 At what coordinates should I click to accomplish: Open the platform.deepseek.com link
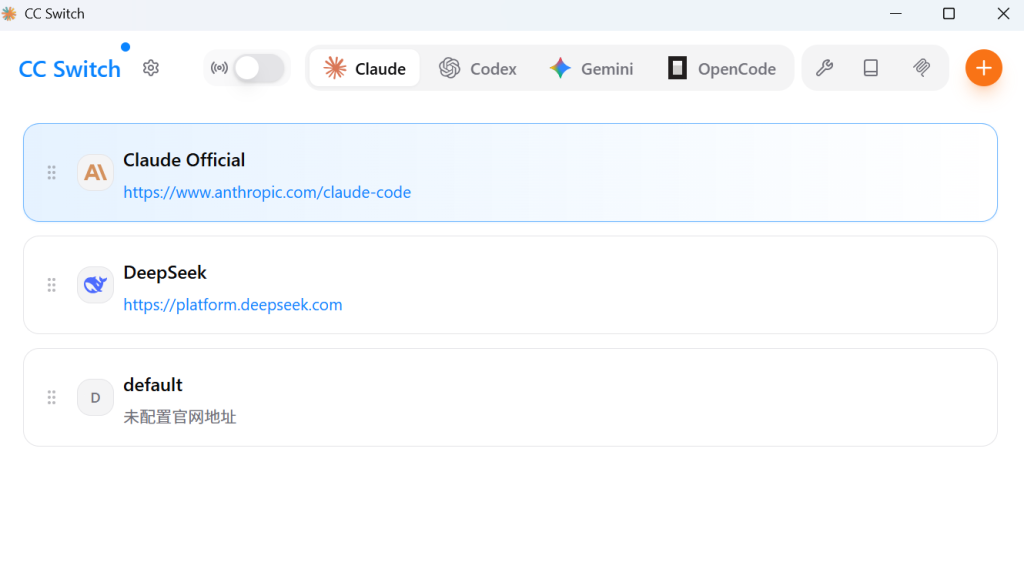click(x=233, y=305)
